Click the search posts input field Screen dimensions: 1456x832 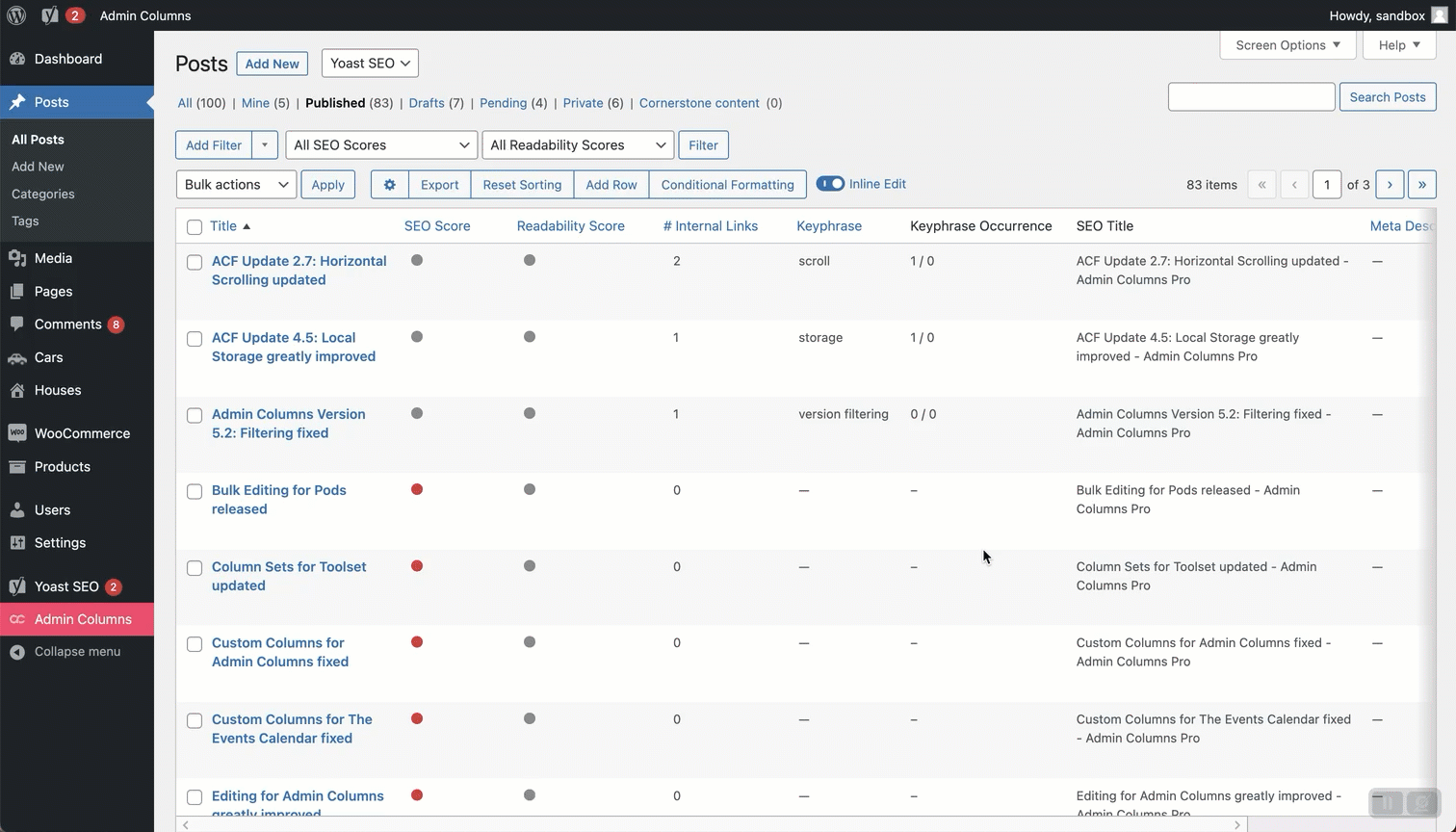1251,97
